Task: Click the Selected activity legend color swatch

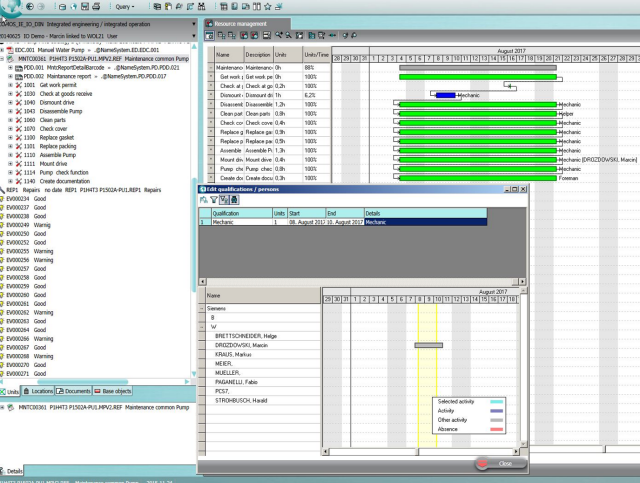Action: pos(496,402)
